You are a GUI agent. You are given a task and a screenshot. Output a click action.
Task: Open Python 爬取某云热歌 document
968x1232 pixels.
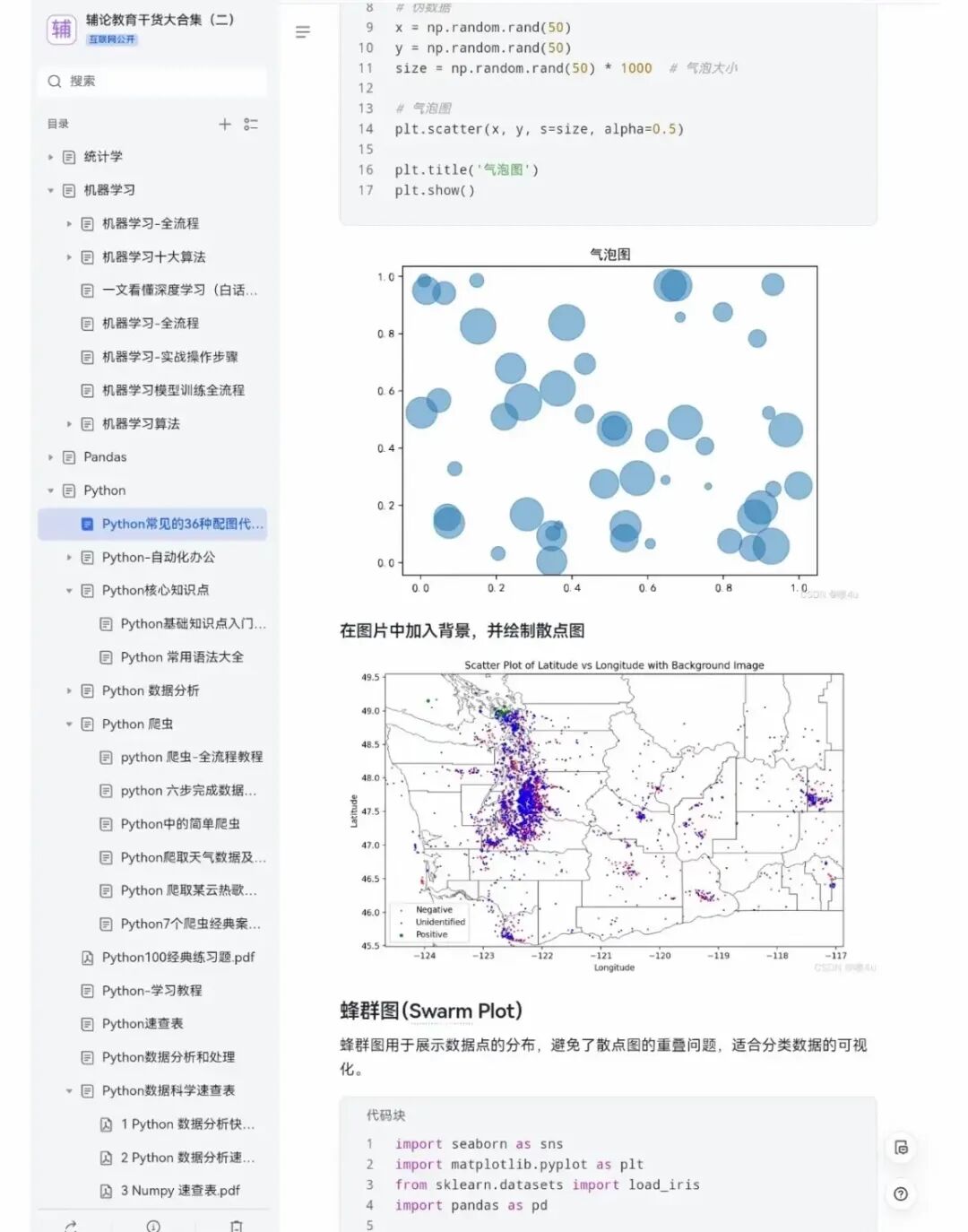point(188,890)
